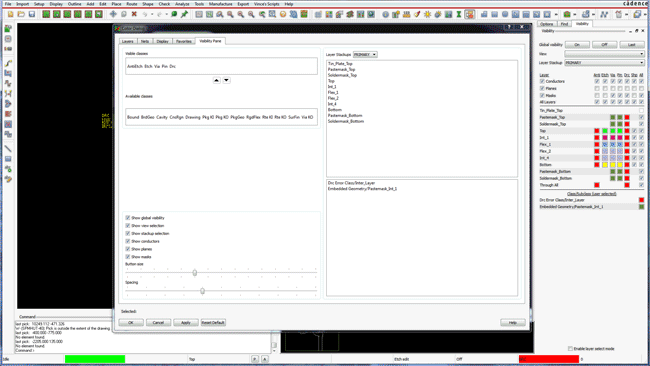The image size is (650, 366).
Task: Select Soldermask_Top in layer stackup list
Action: (342, 75)
